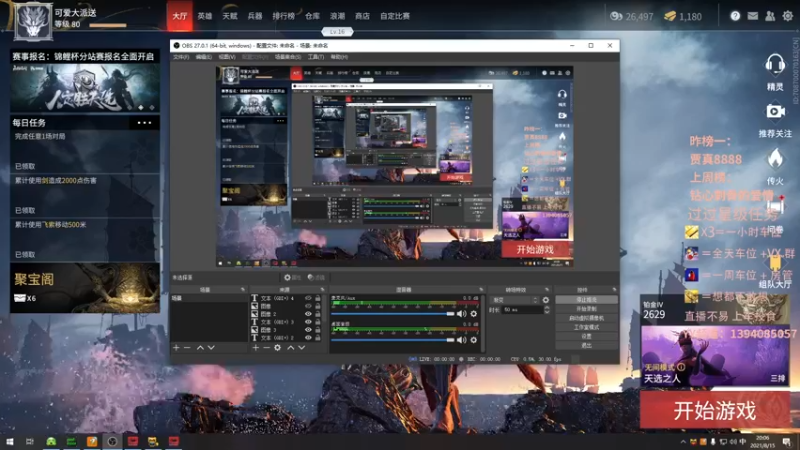Open the 场景集合(S) menu in OBS
Image resolution: width=800 pixels, height=450 pixels.
click(x=288, y=57)
